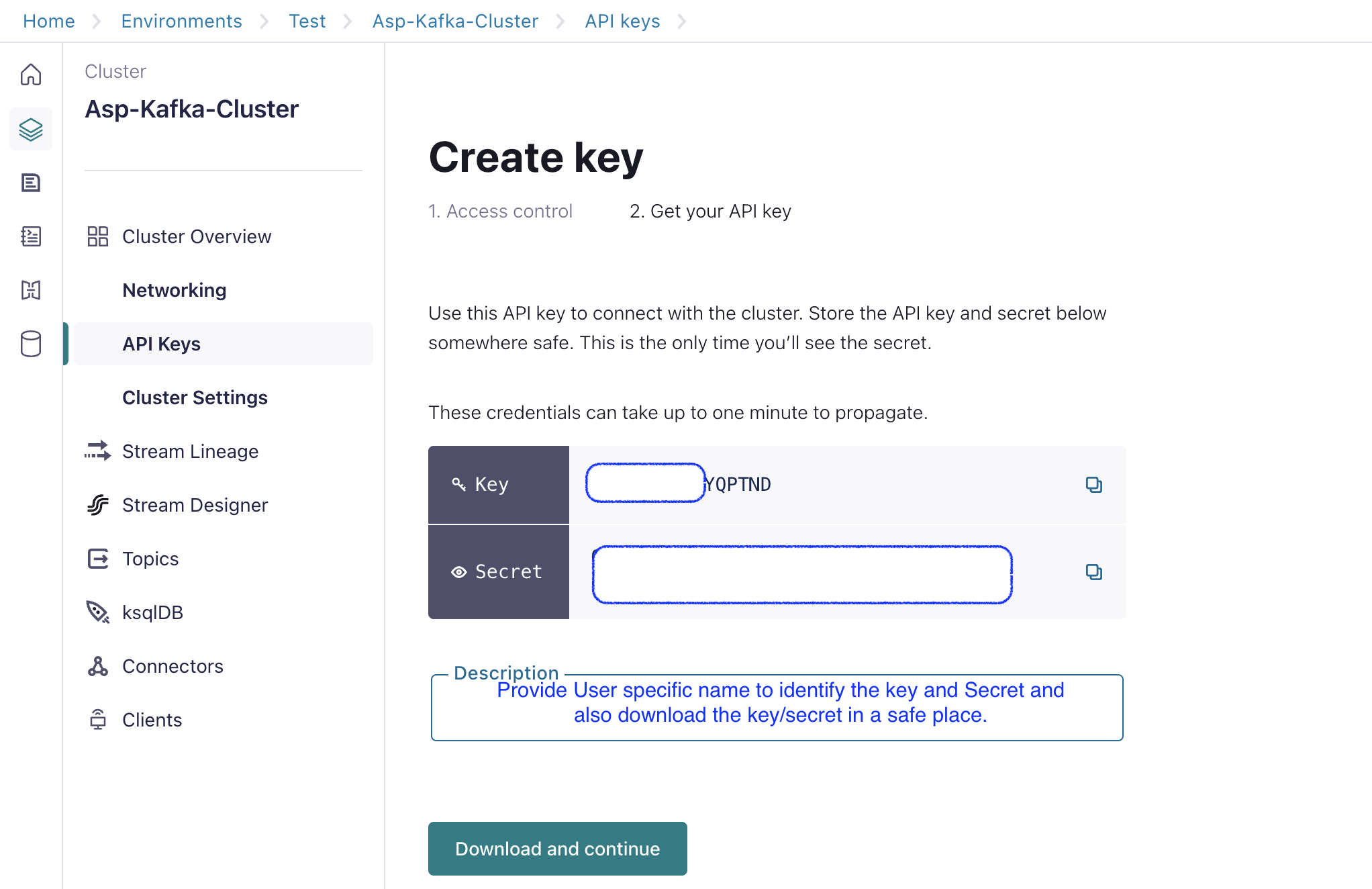
Task: Open the Home icon in the left rail
Action: [31, 75]
